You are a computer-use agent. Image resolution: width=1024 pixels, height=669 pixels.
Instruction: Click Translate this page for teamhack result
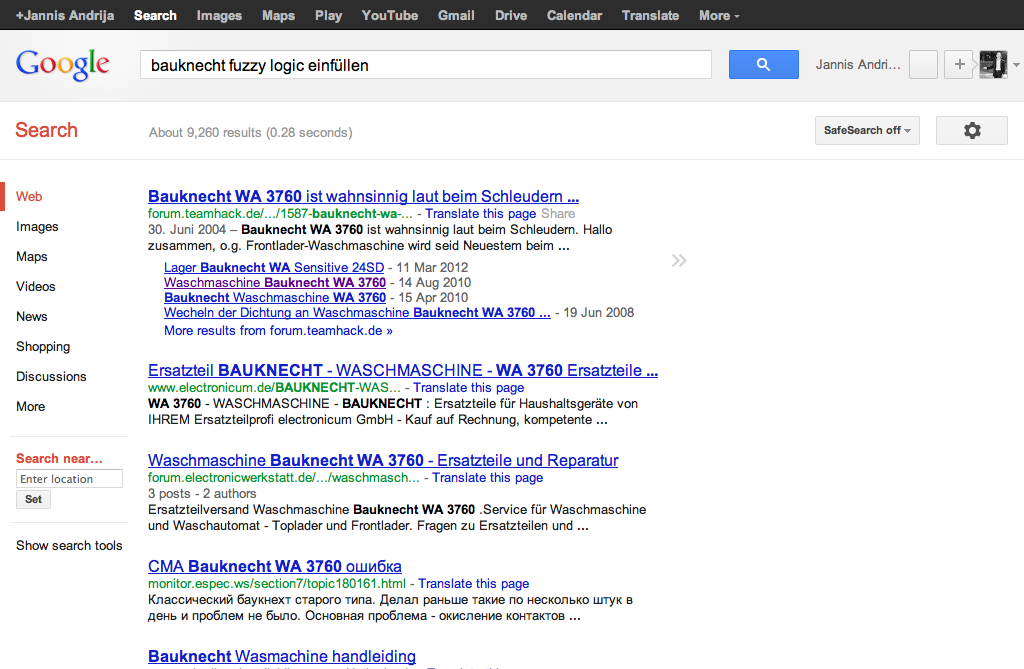coord(481,214)
